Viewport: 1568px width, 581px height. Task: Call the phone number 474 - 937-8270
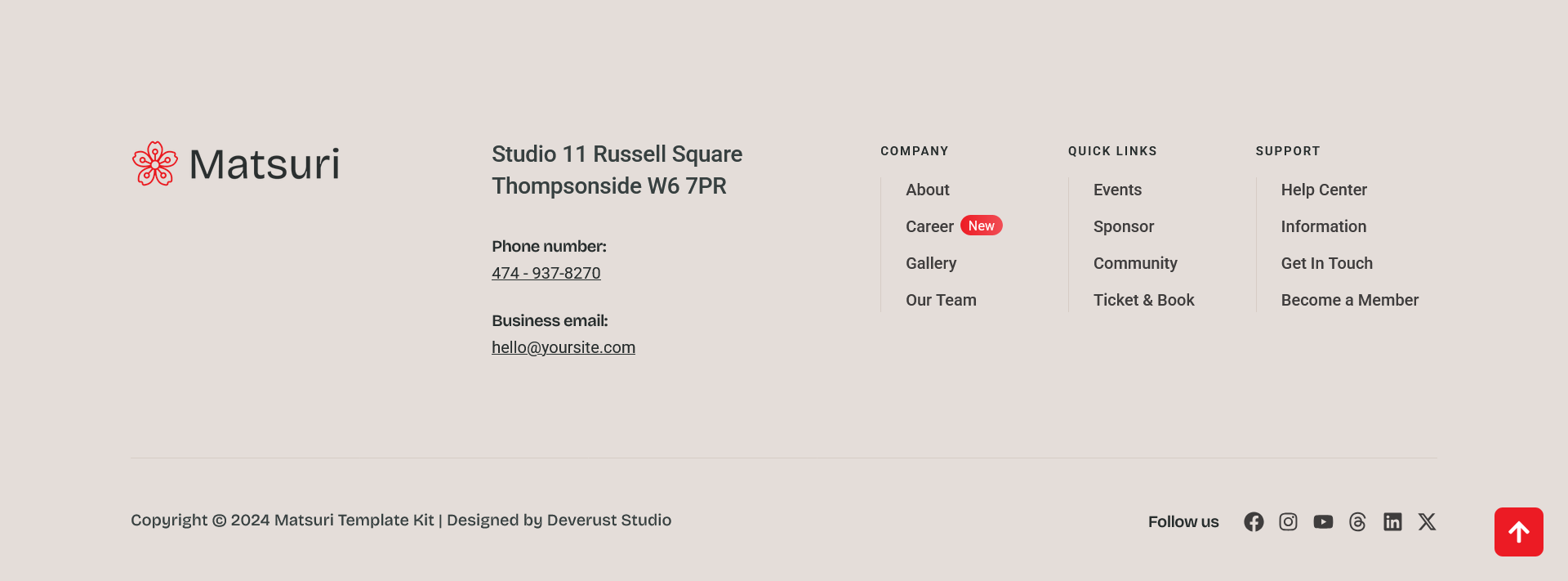(546, 274)
